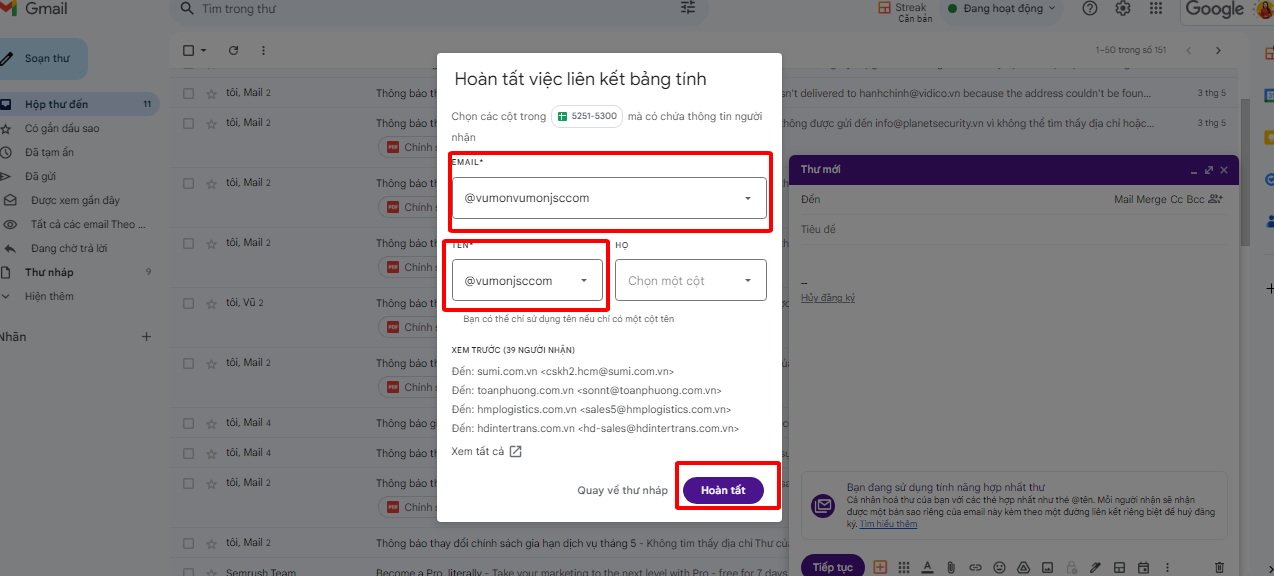Insert emoji in compose toolbar
The width and height of the screenshot is (1274, 576).
tap(999, 567)
